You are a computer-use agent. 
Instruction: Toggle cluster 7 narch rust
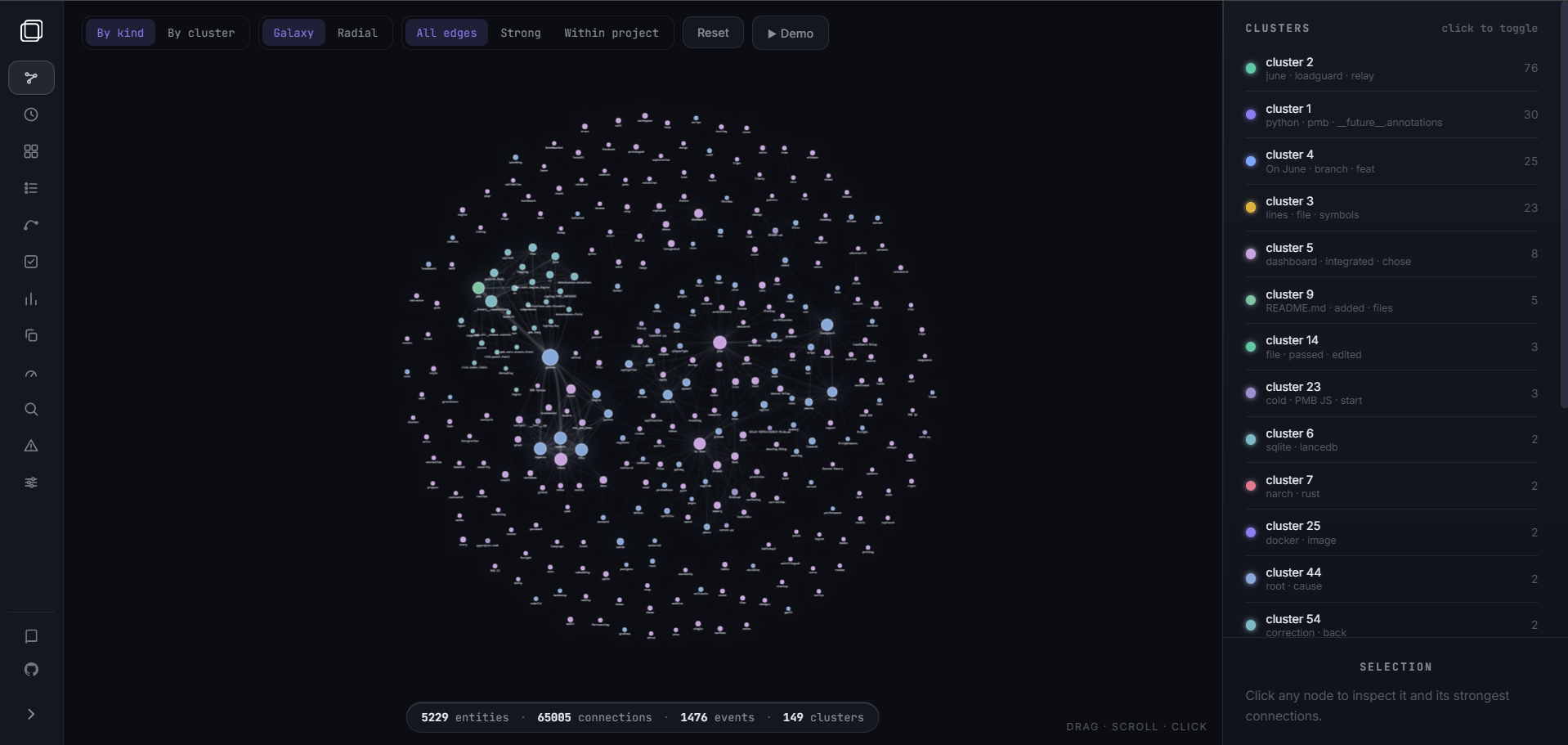(1391, 486)
